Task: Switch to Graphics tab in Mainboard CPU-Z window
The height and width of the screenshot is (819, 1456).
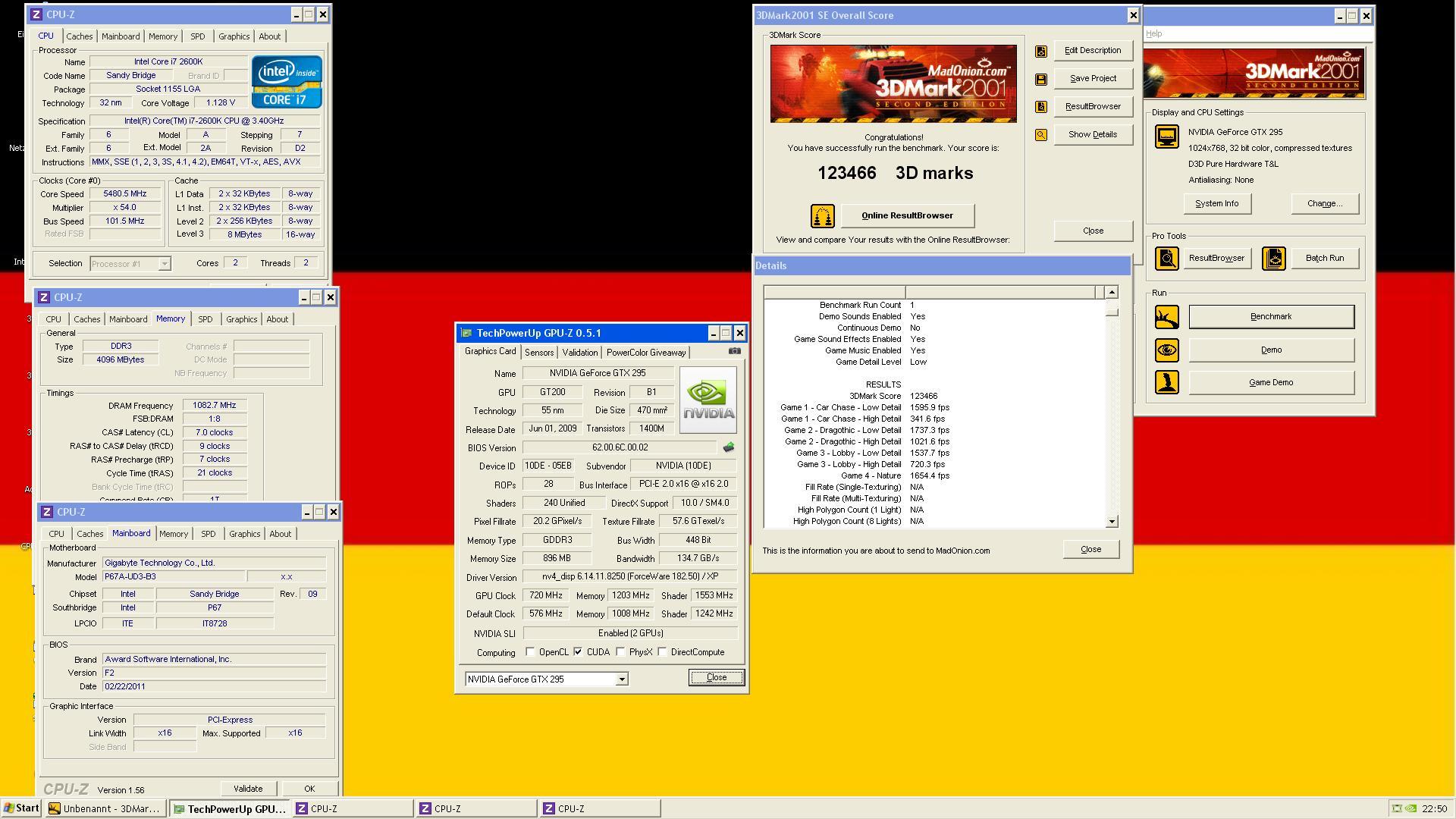Action: [244, 534]
